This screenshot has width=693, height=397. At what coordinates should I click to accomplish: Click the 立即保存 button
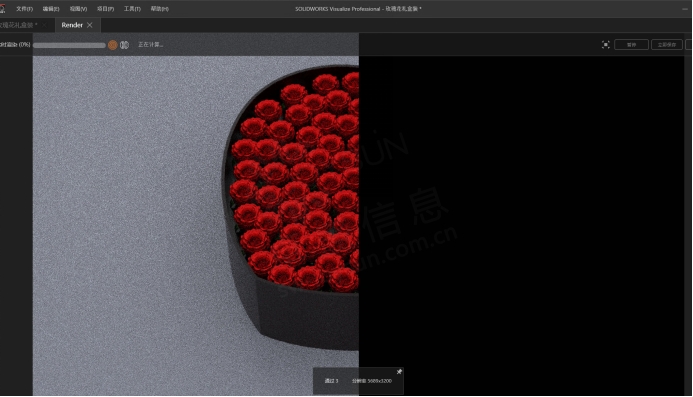point(666,45)
